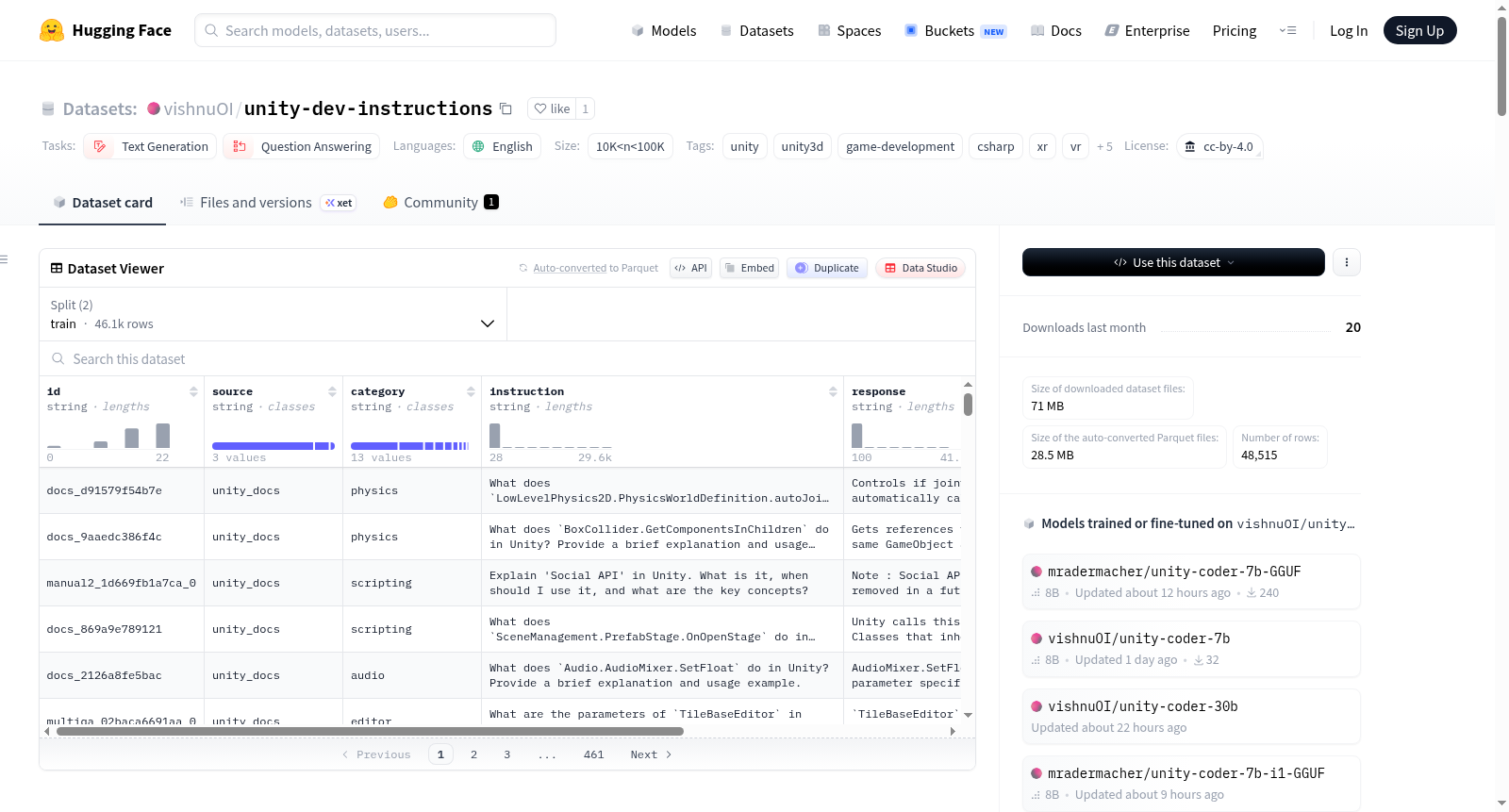Click the Search this dataset field
This screenshot has width=1509, height=812.
pos(507,358)
